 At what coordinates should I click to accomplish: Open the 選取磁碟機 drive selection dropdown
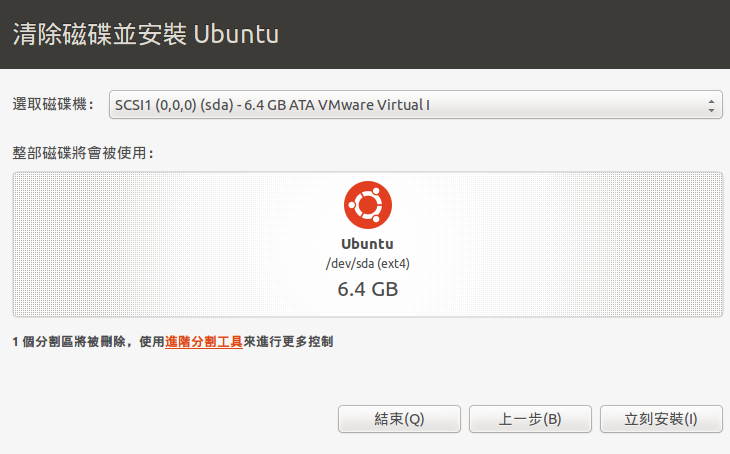tap(415, 105)
